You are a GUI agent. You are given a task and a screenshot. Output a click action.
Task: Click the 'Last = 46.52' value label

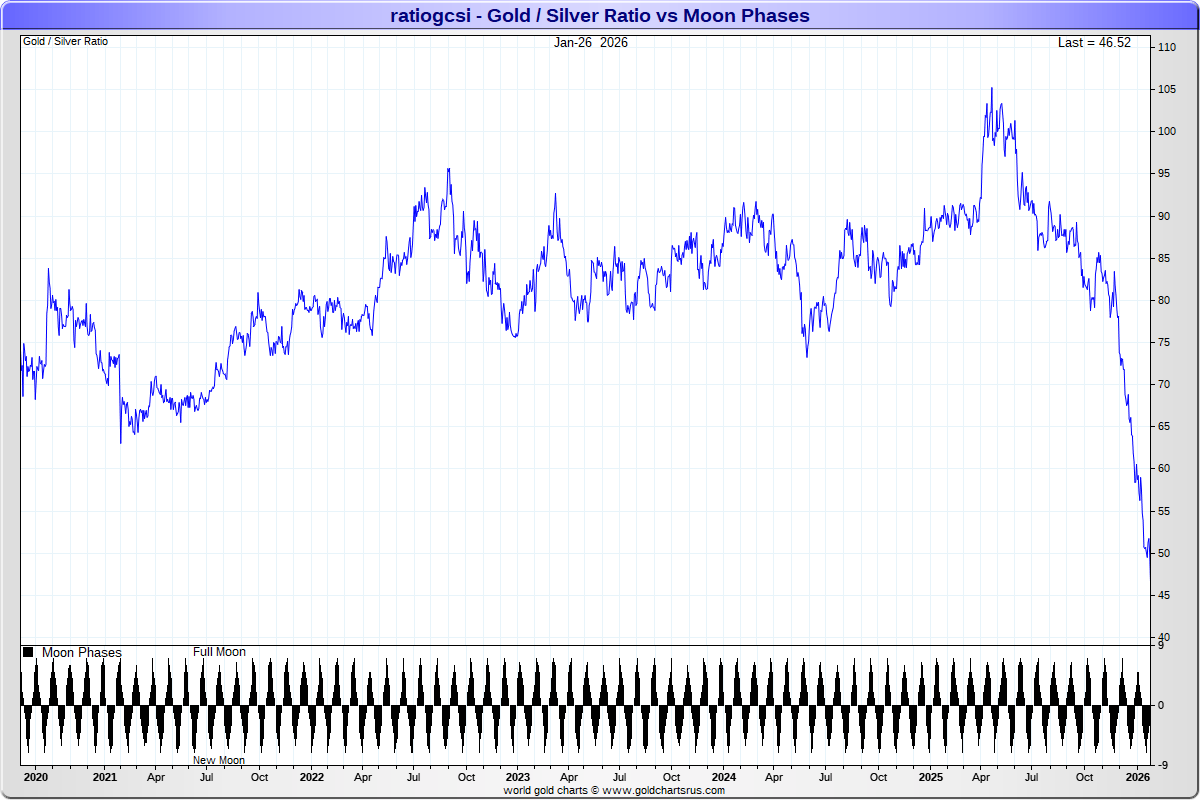(x=1095, y=42)
